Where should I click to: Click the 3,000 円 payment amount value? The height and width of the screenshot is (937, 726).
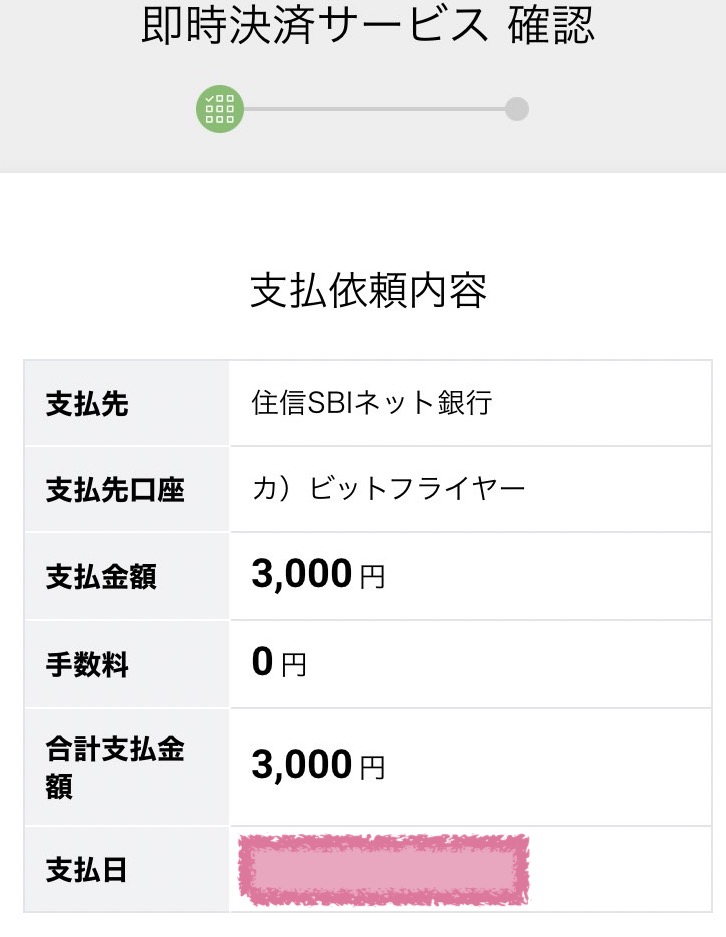[318, 574]
